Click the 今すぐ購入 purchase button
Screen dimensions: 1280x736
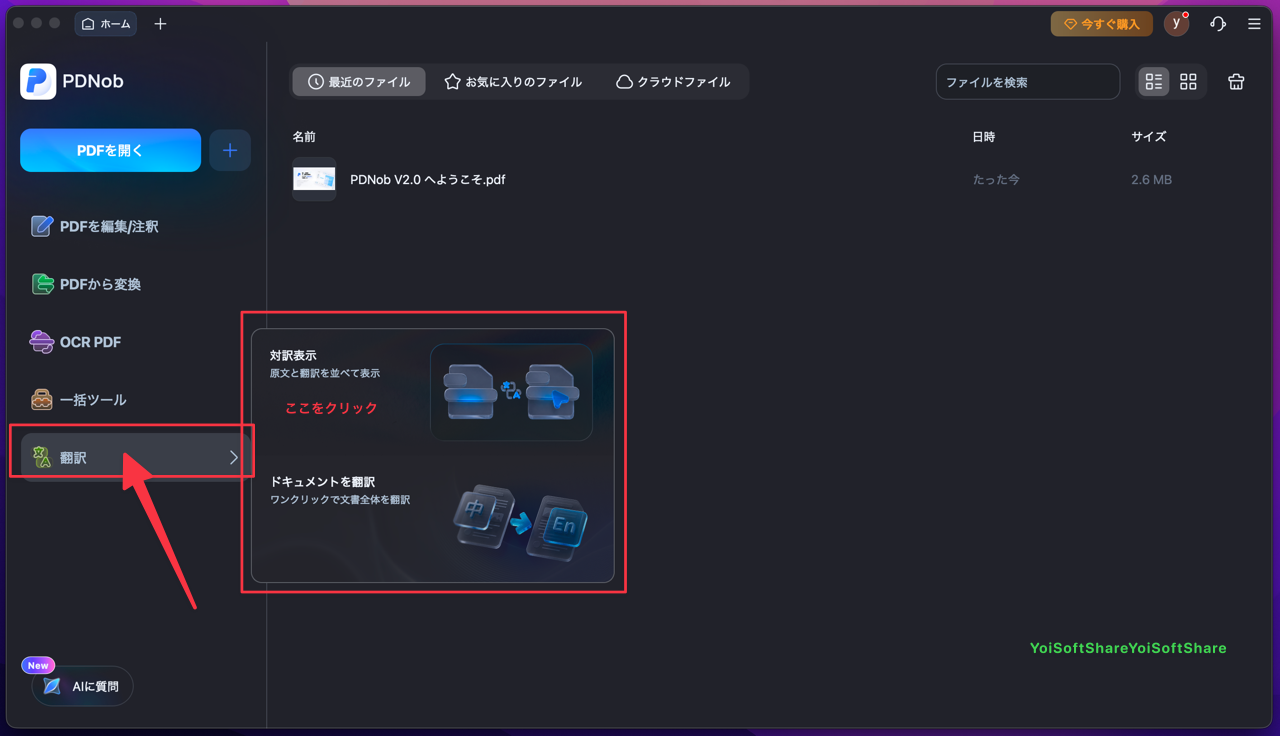pos(1101,24)
